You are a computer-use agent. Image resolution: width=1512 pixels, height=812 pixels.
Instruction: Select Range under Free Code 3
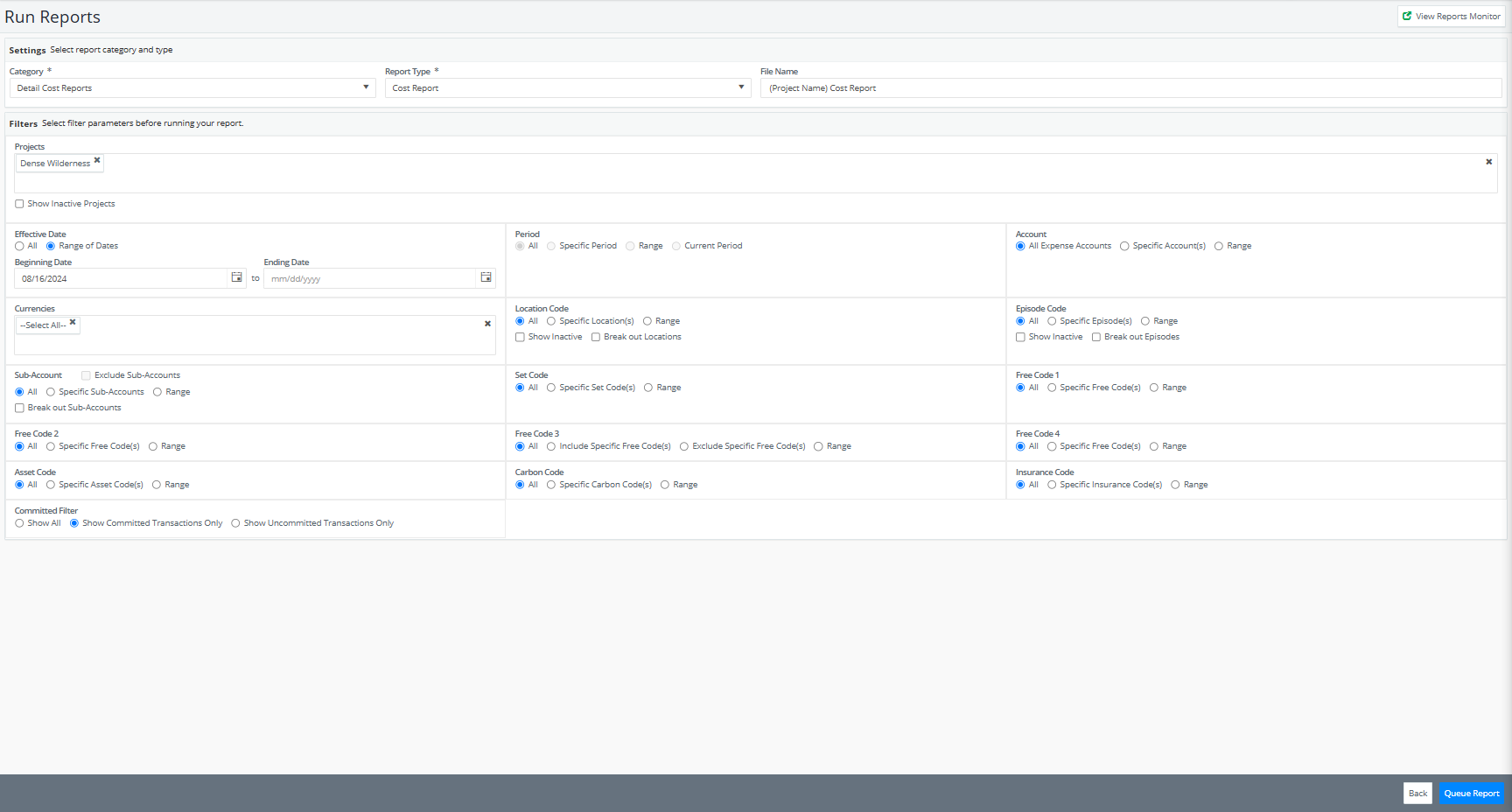(x=819, y=446)
